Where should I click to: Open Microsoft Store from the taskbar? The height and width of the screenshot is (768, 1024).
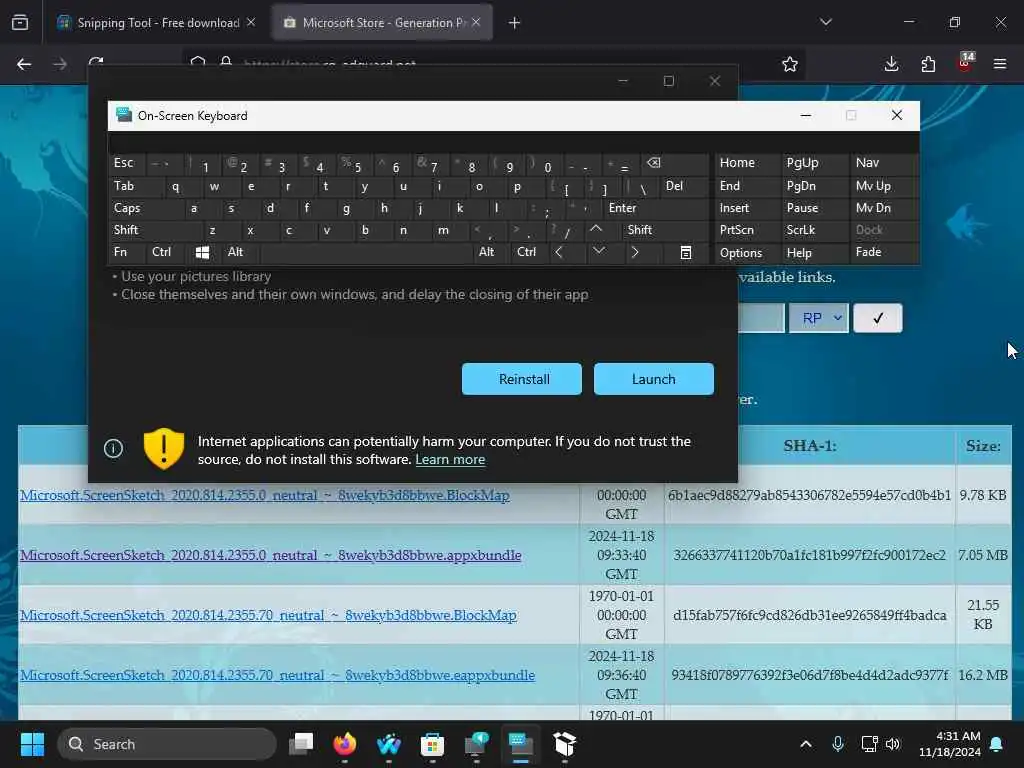coord(432,744)
